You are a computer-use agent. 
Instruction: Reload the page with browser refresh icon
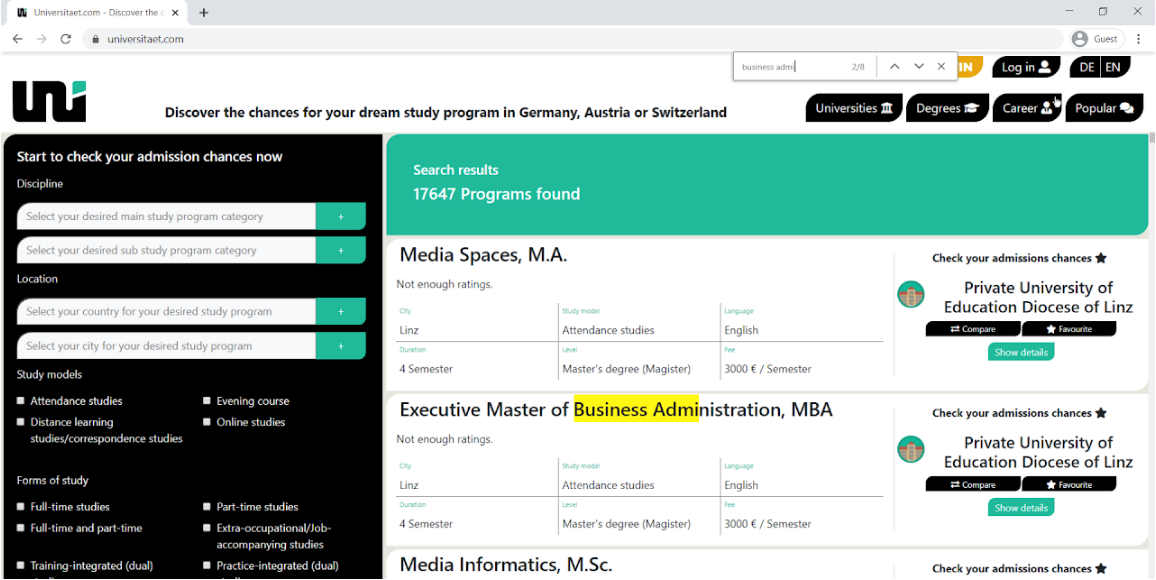click(x=66, y=39)
